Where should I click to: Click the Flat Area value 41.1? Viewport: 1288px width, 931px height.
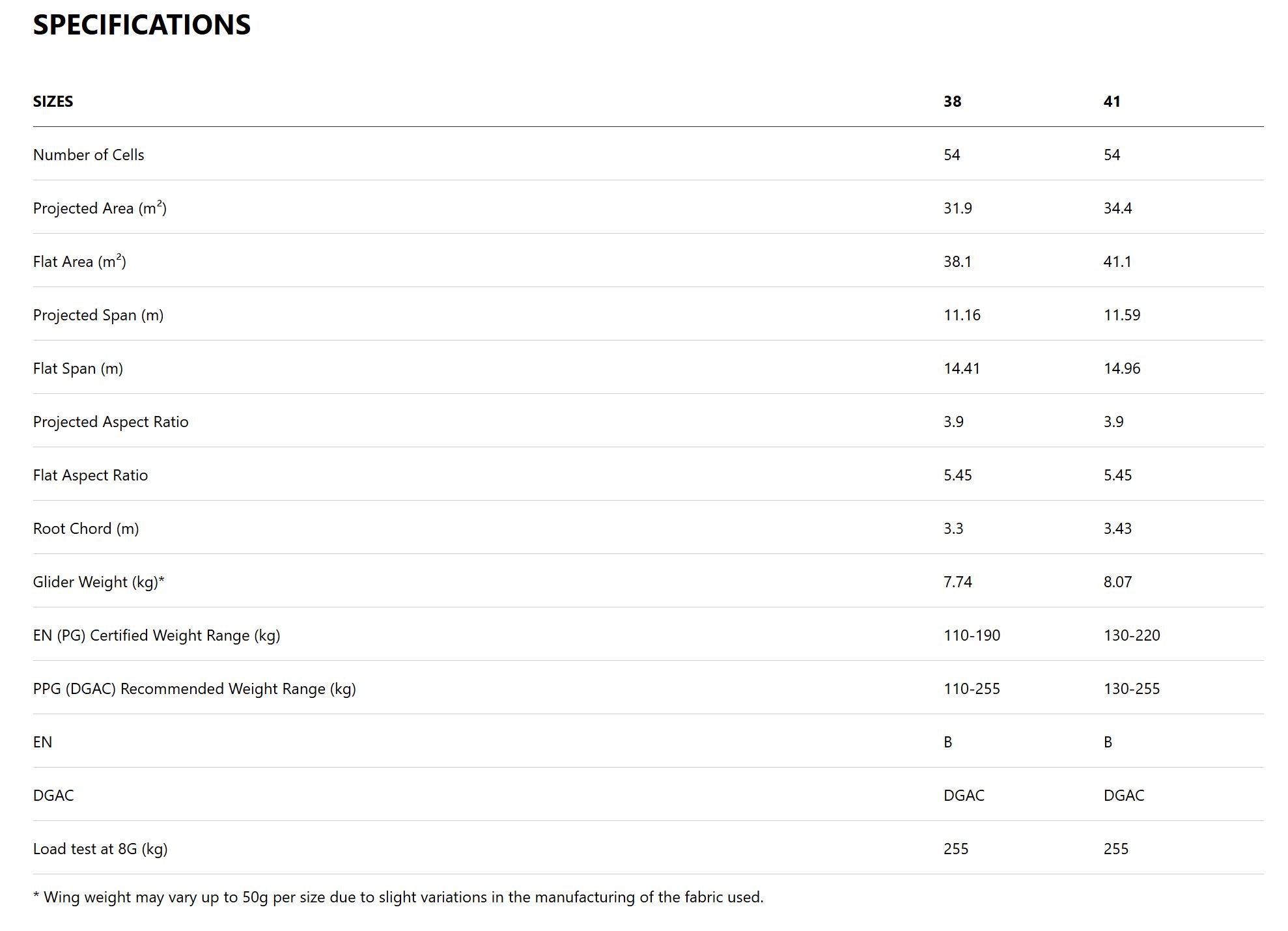tap(1117, 262)
